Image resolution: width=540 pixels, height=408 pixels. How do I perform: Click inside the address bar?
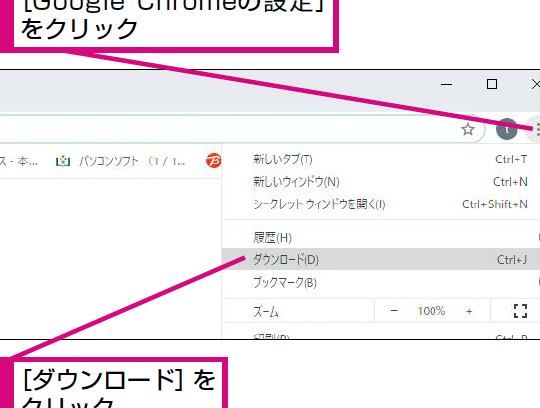pos(227,129)
